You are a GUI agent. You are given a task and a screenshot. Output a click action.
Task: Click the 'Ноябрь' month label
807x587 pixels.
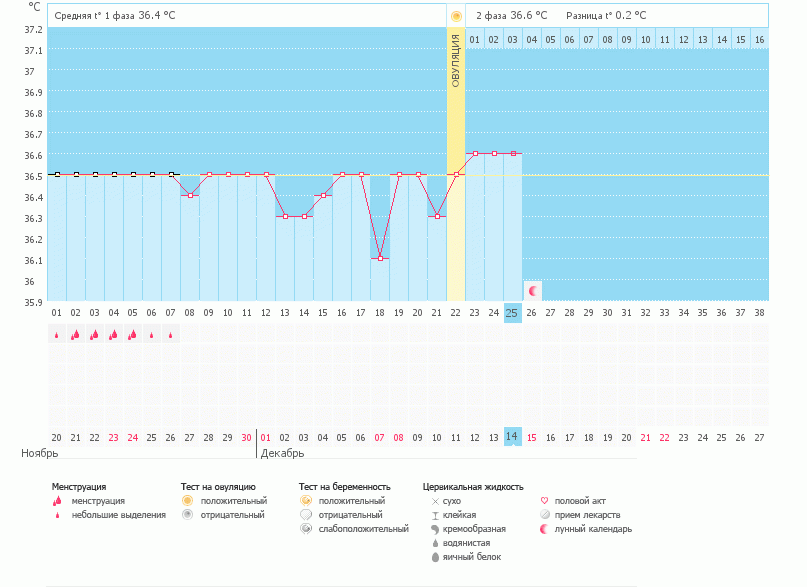40,453
